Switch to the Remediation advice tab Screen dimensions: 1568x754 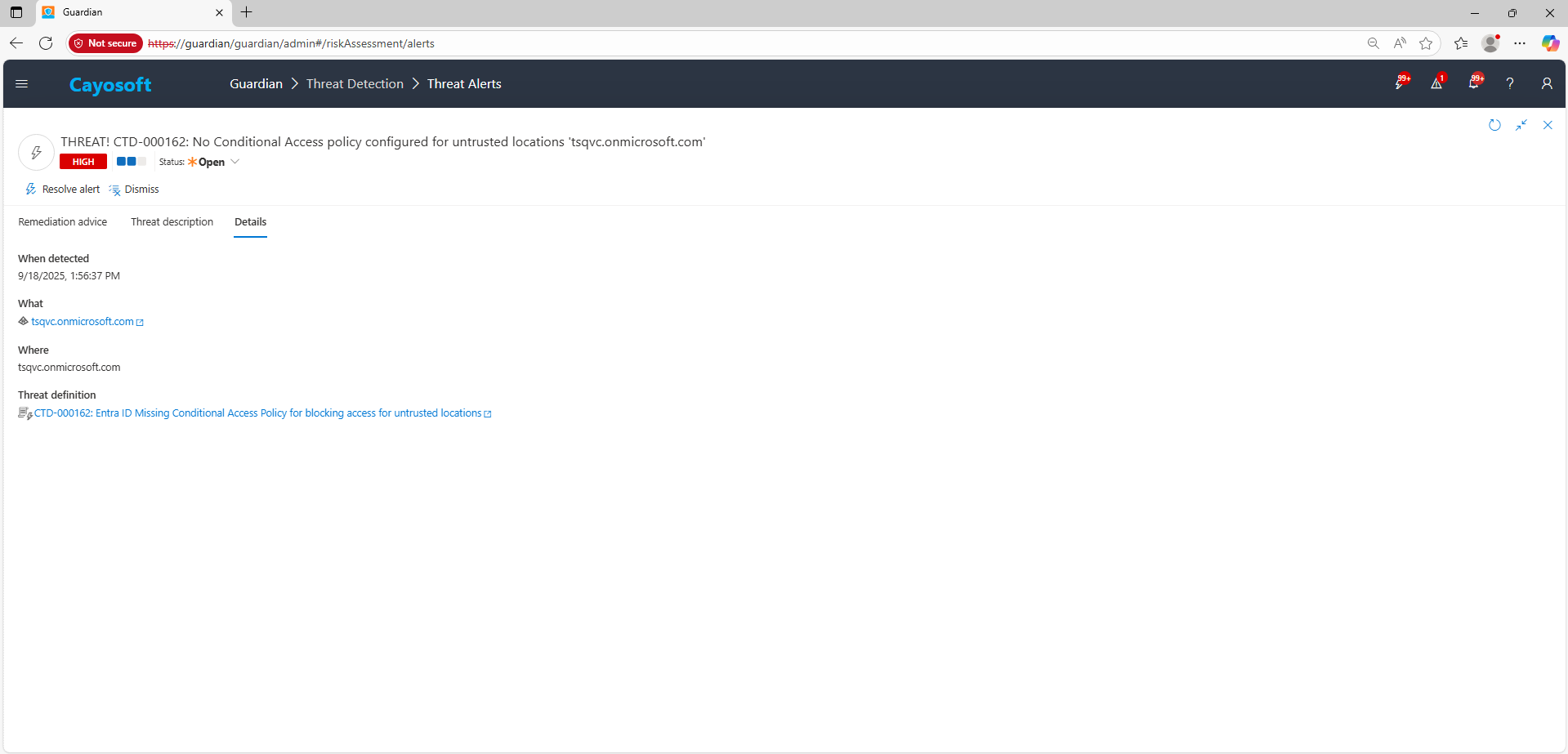click(63, 222)
